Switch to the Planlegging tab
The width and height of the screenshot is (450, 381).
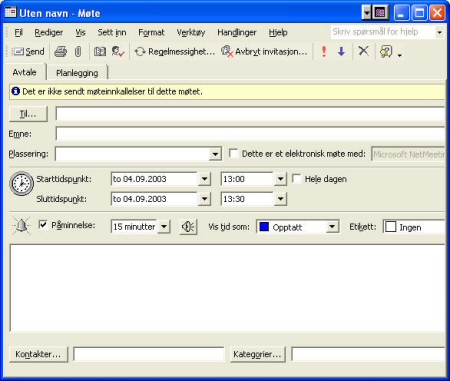tap(77, 73)
